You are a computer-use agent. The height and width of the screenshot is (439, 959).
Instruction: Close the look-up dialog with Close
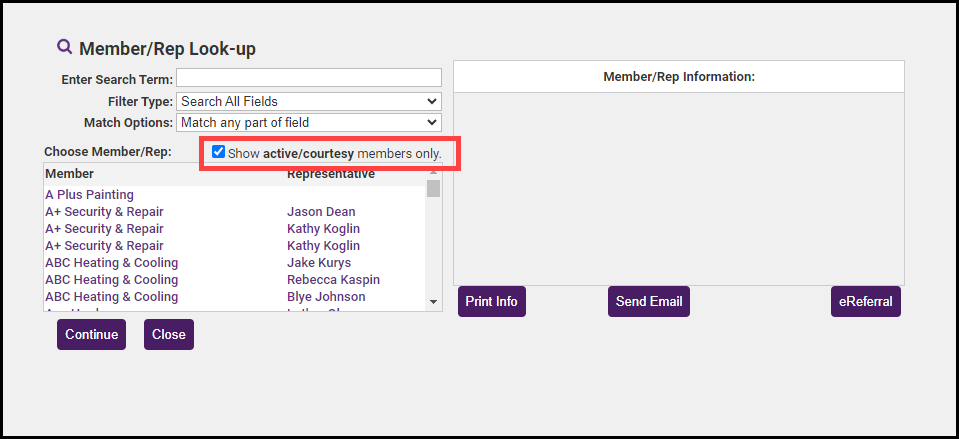168,334
